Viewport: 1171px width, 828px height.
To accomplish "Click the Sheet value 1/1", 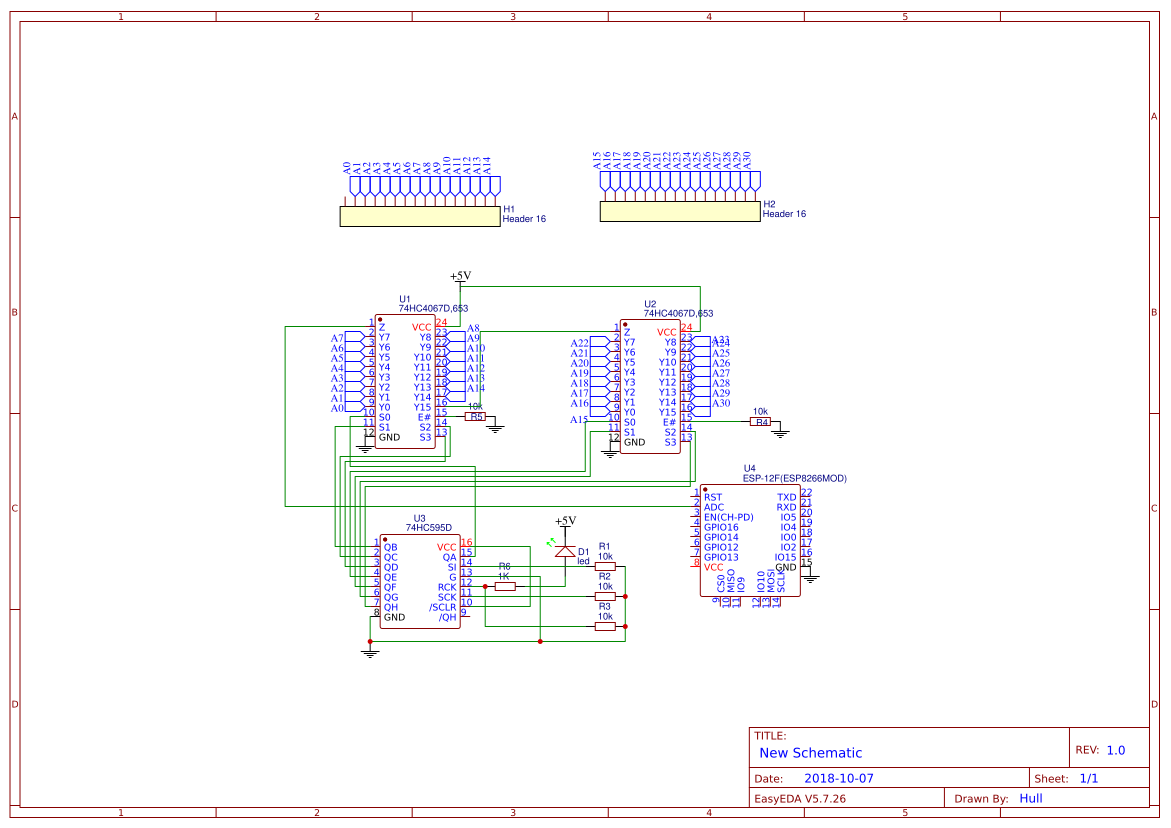I will tap(1089, 778).
